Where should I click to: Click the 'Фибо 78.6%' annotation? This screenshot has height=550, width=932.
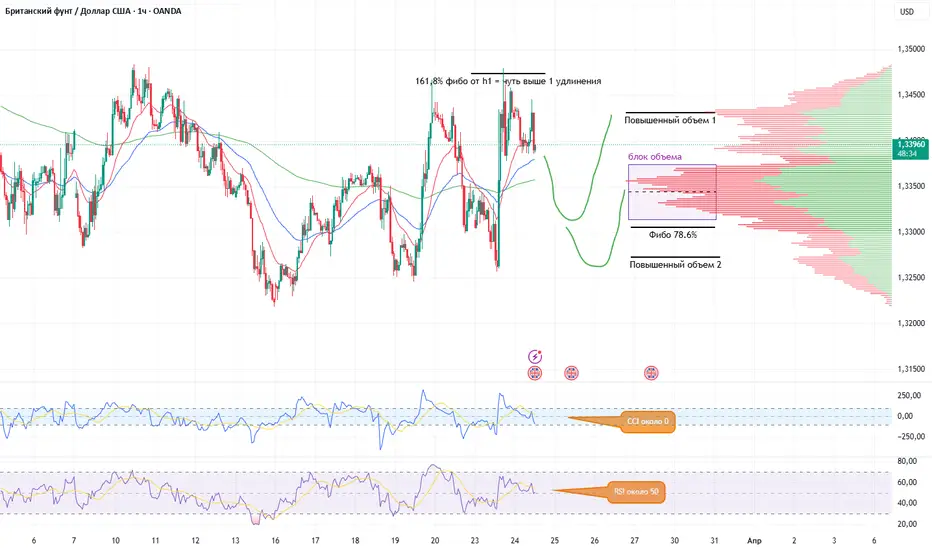[673, 235]
